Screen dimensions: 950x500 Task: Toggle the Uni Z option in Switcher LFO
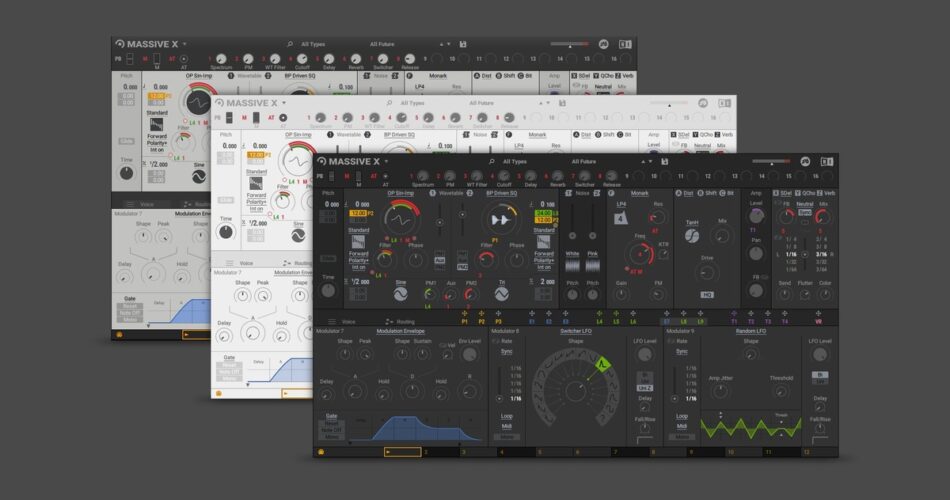click(x=644, y=387)
